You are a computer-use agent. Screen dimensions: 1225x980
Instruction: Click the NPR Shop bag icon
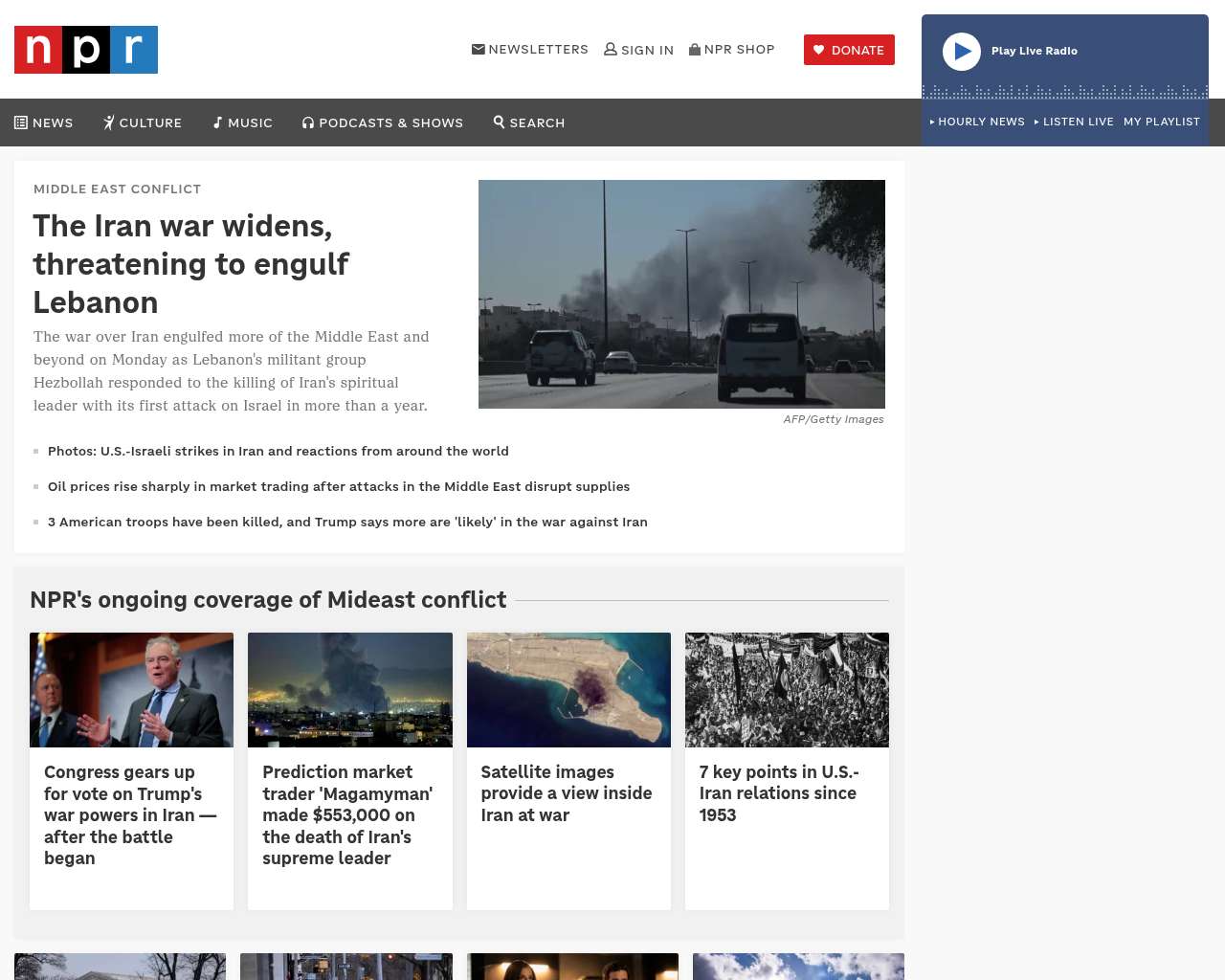click(x=695, y=49)
